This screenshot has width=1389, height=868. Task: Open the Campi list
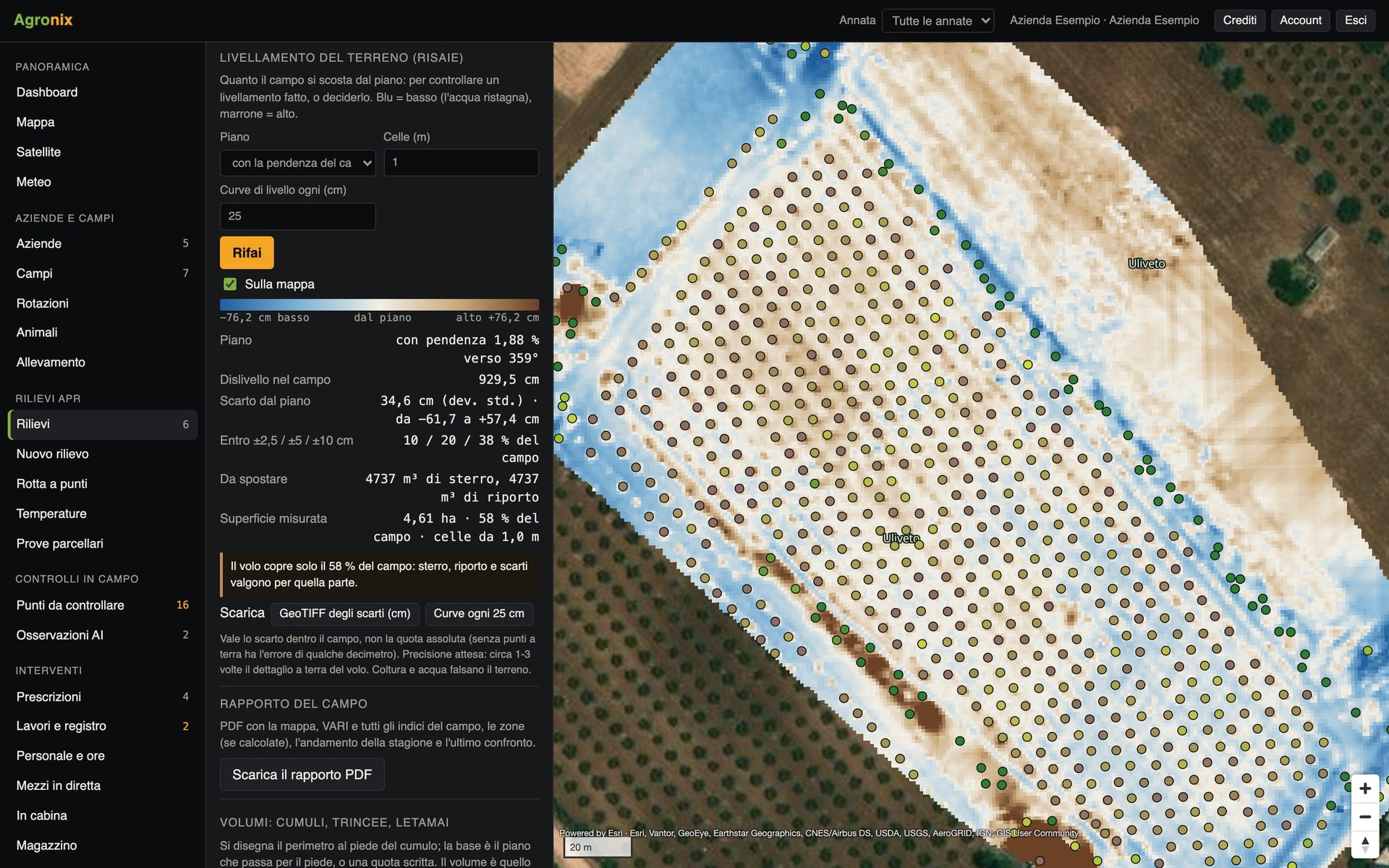[x=102, y=273]
